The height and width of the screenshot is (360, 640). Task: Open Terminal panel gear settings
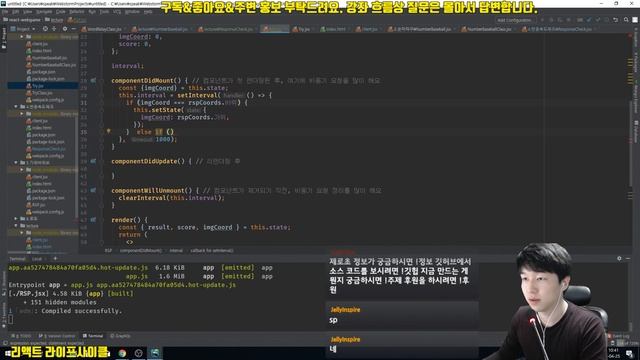point(619,258)
